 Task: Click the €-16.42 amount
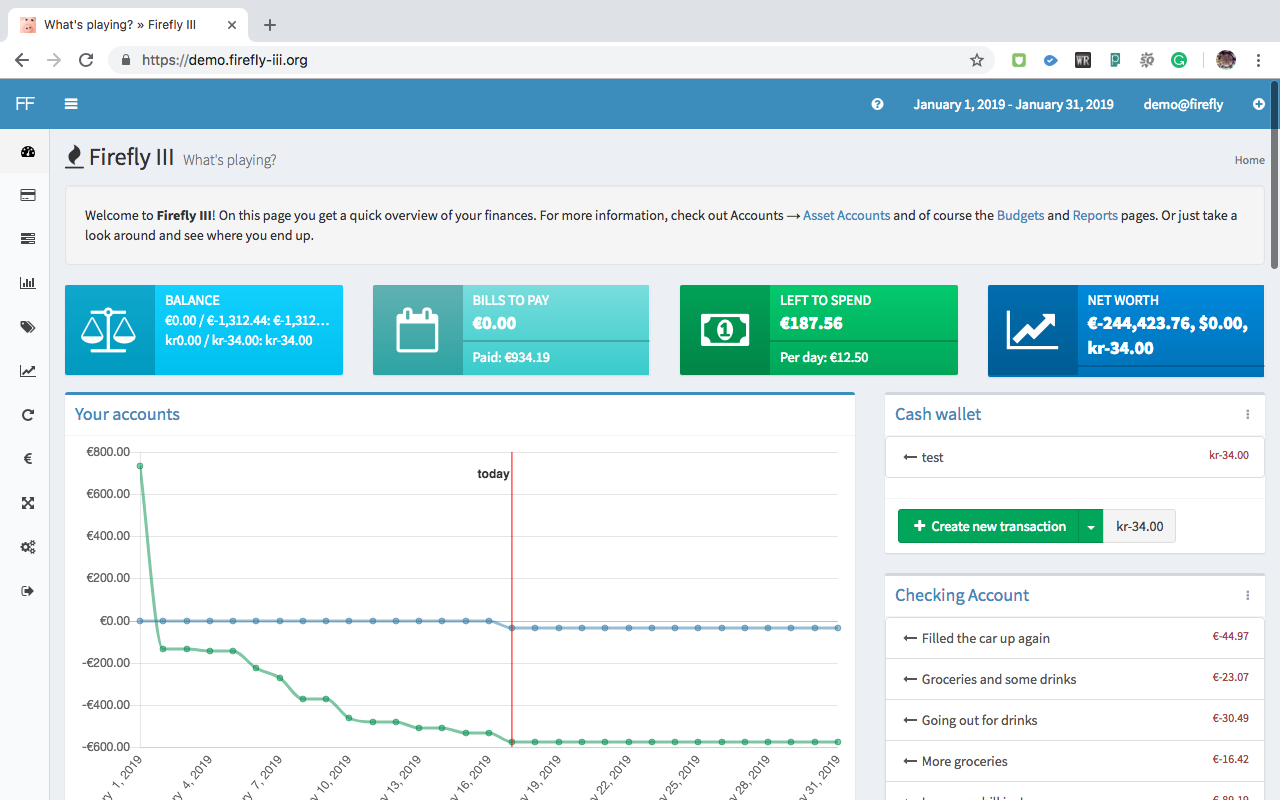click(x=1230, y=758)
